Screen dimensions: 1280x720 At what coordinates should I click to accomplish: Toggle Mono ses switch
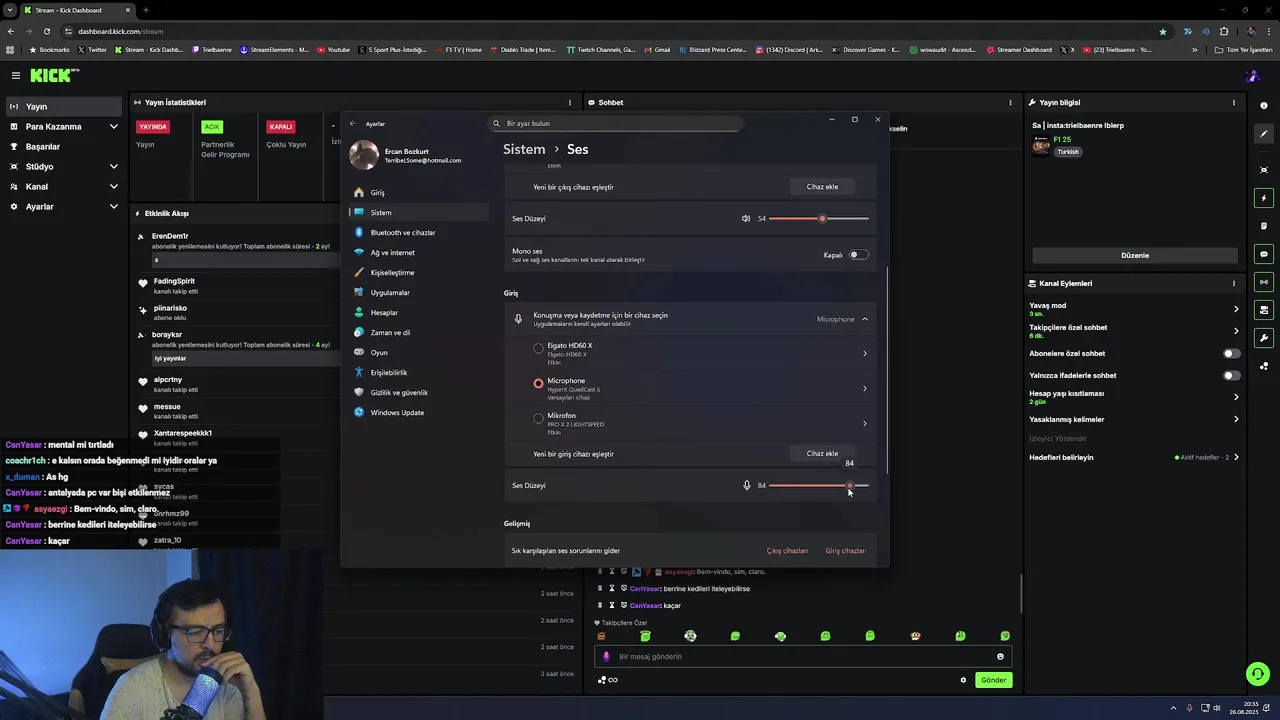click(858, 255)
